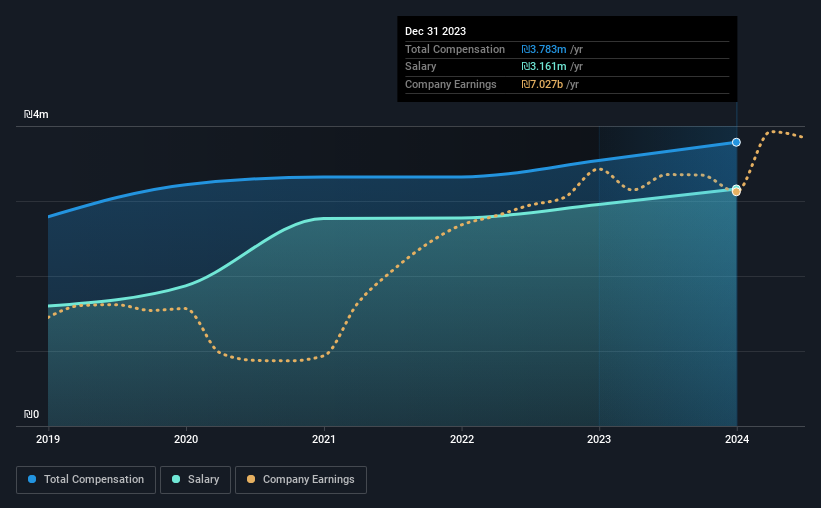Click the 2022 x-axis label
This screenshot has height=508, width=821.
(462, 439)
